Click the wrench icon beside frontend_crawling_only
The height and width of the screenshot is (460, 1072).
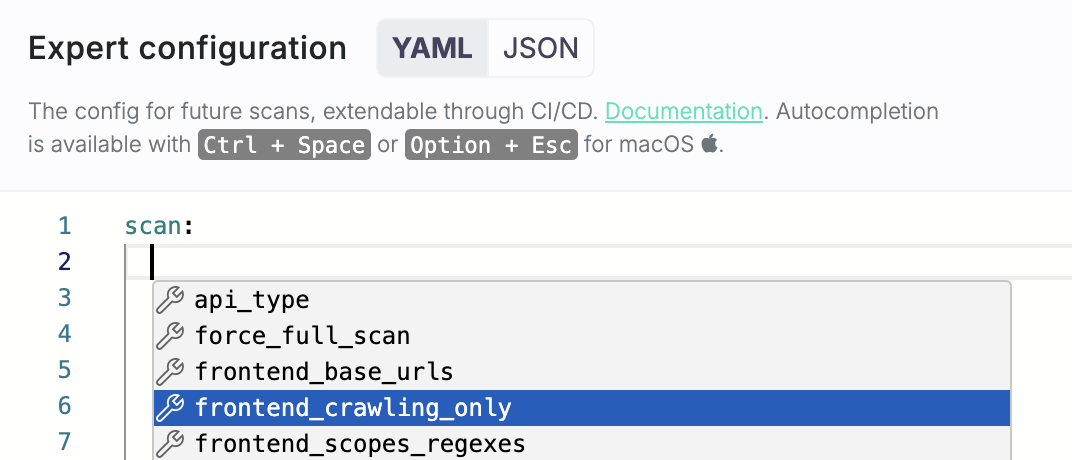[170, 408]
